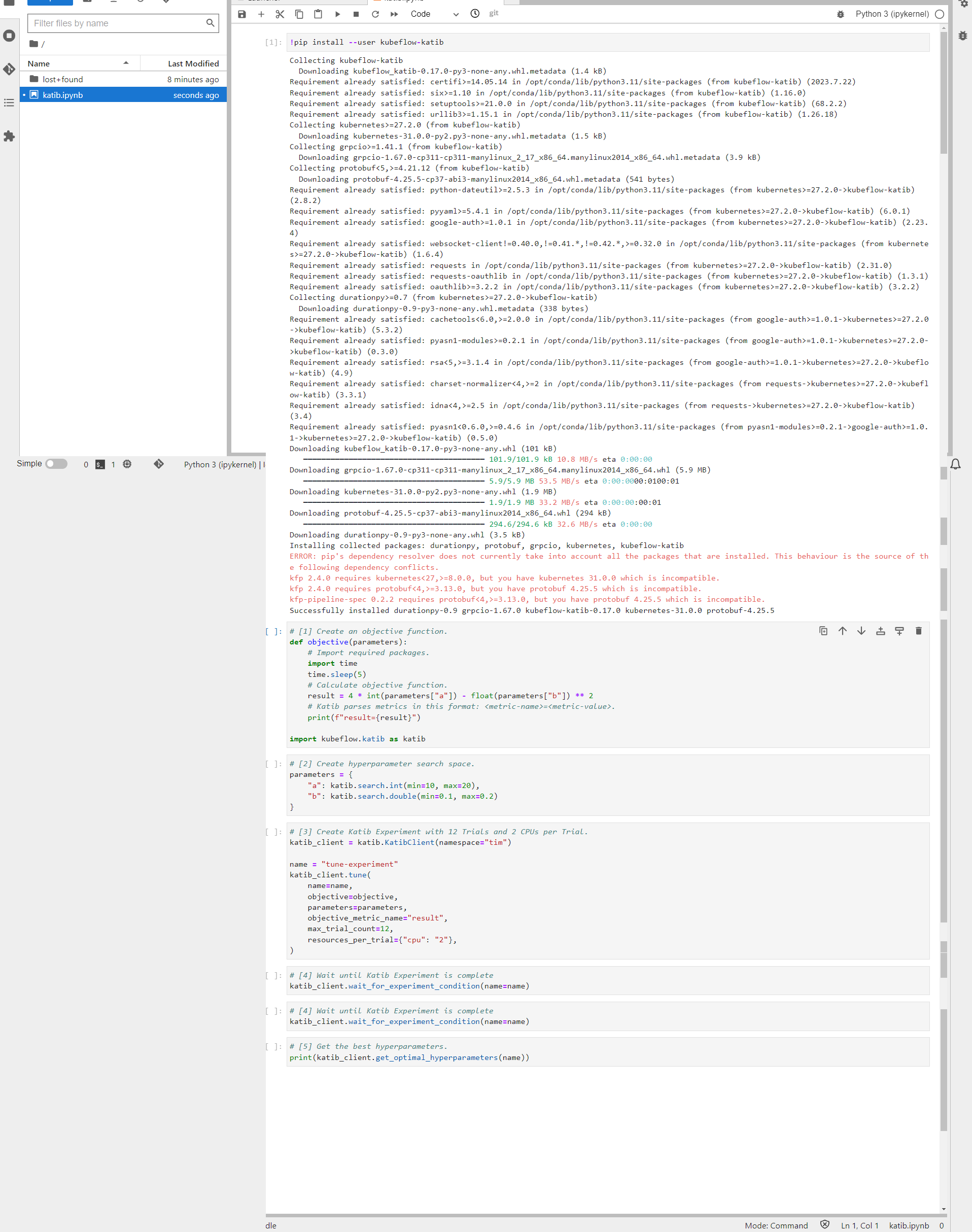Click the kernel chip icon in the status bar
The height and width of the screenshot is (1232, 972).
[x=127, y=464]
